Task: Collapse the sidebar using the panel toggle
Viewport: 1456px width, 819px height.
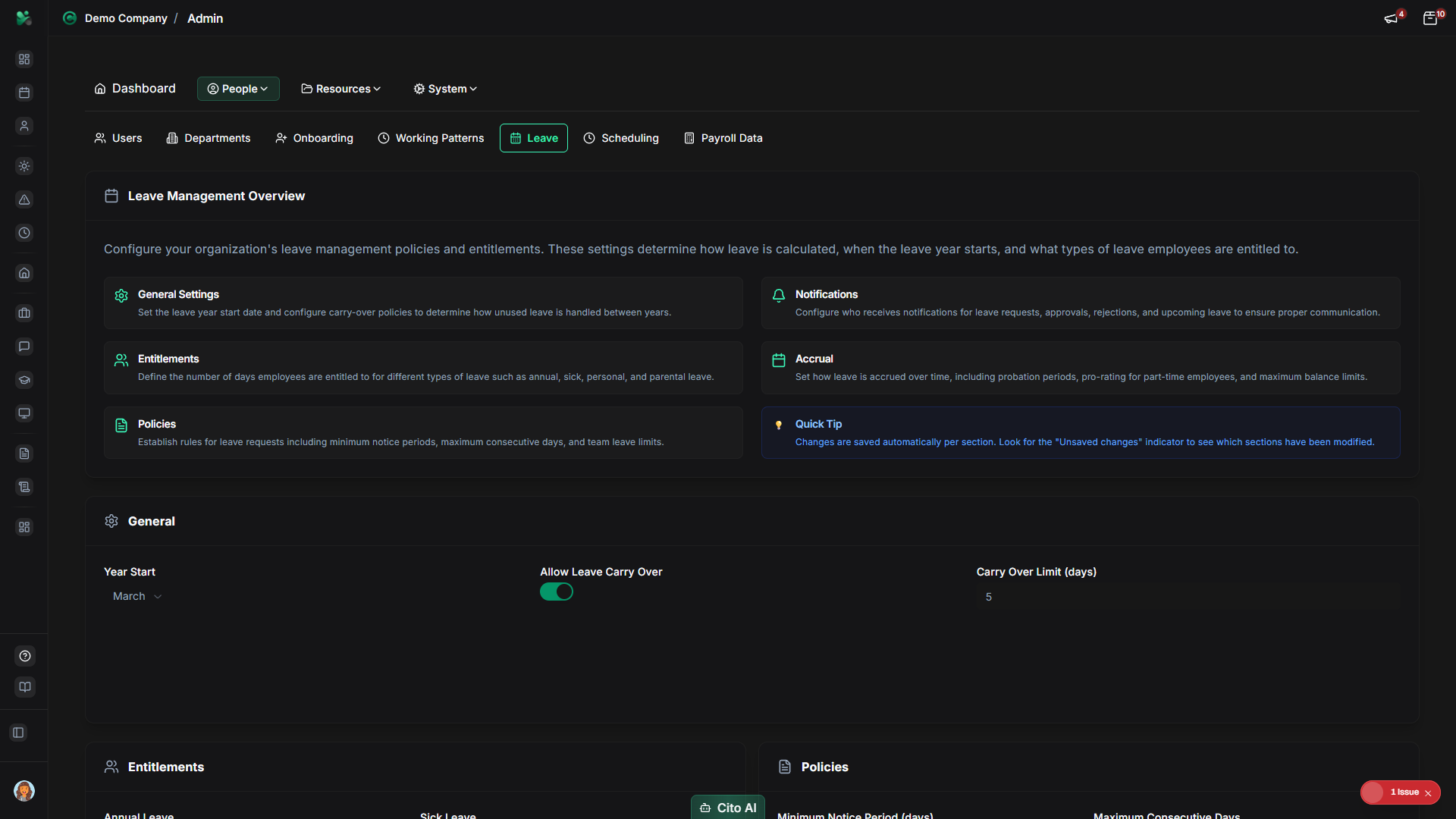Action: pyautogui.click(x=18, y=733)
